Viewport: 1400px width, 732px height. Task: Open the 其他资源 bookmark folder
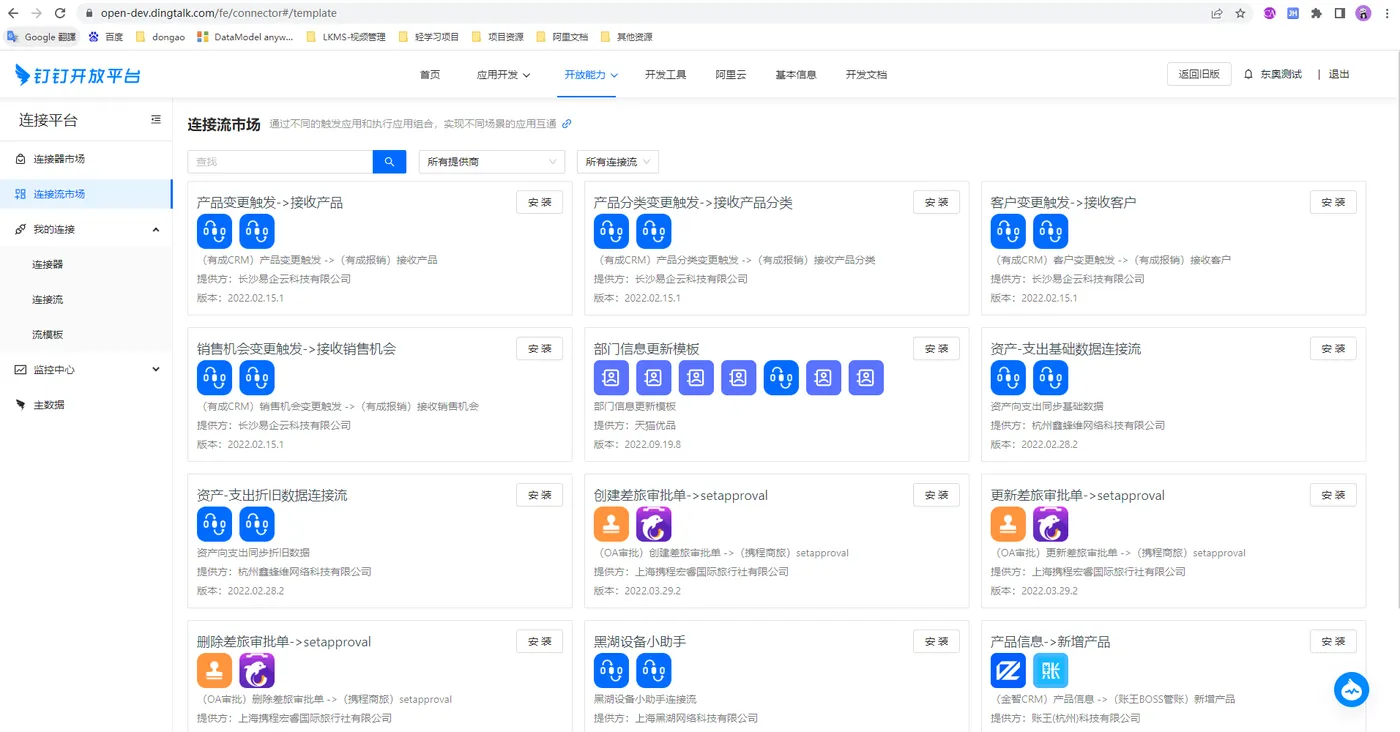pyautogui.click(x=626, y=37)
